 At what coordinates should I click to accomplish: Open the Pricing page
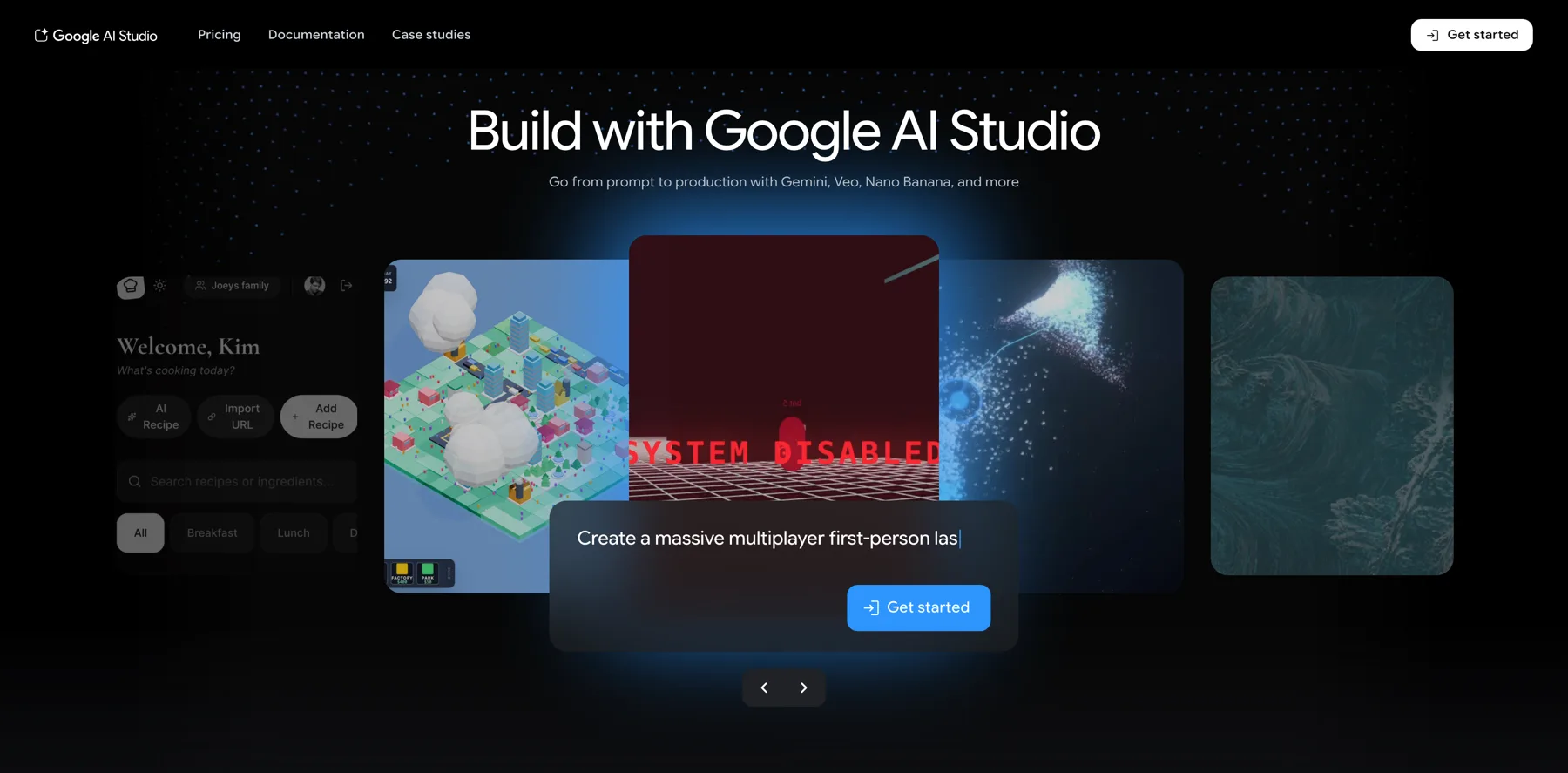click(x=220, y=35)
